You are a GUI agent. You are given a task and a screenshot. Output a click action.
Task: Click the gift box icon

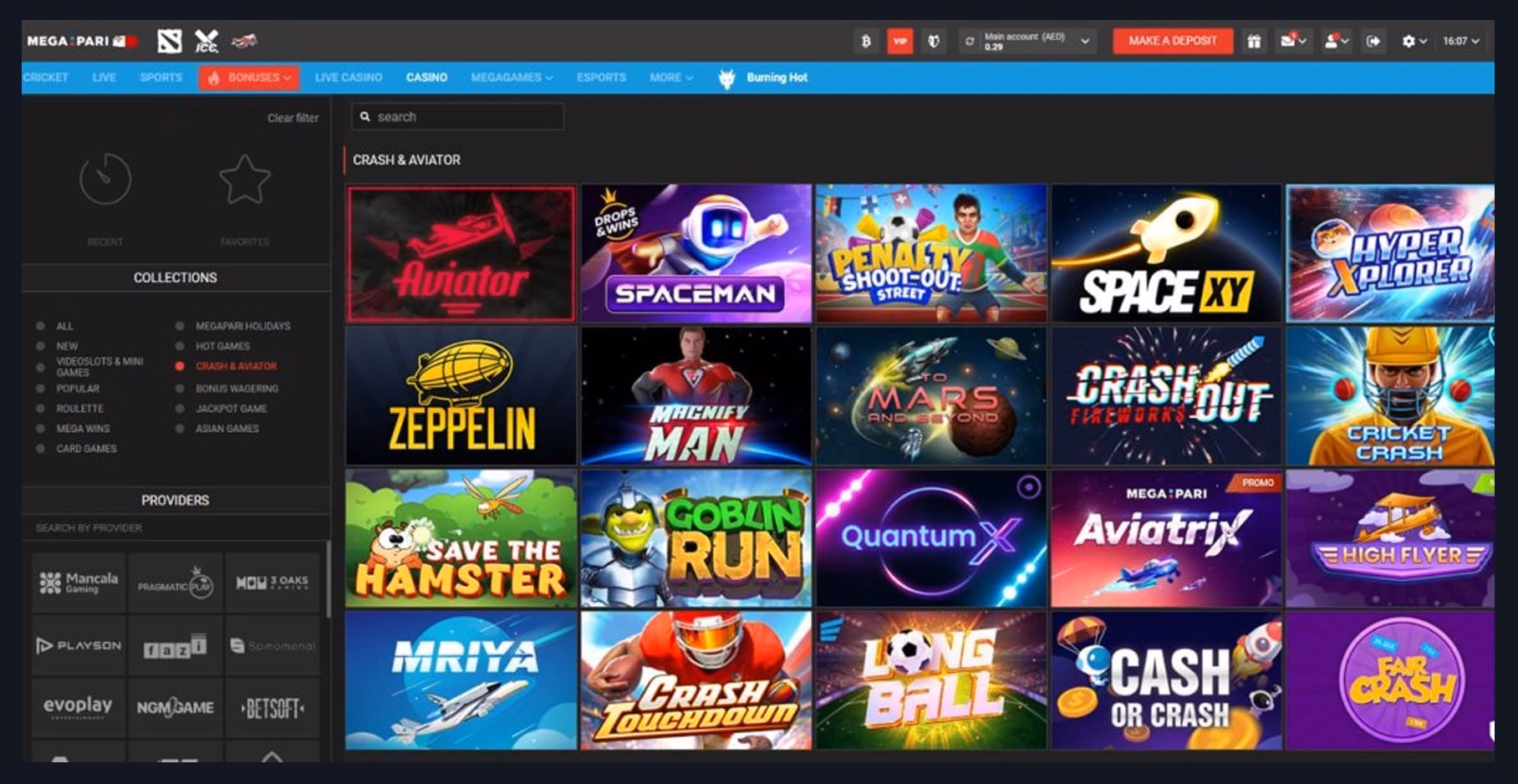(1253, 41)
